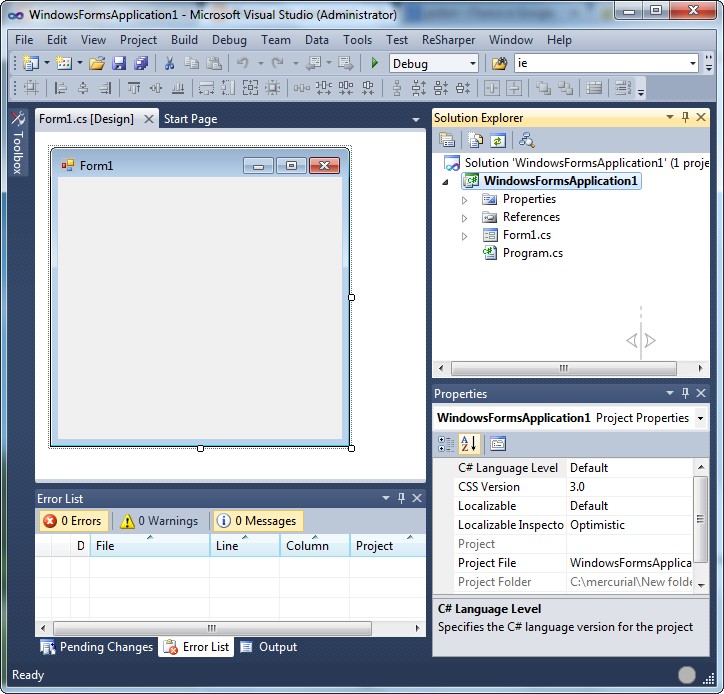Screen dimensions: 724x694
Task: Expand the References node
Action: (465, 218)
